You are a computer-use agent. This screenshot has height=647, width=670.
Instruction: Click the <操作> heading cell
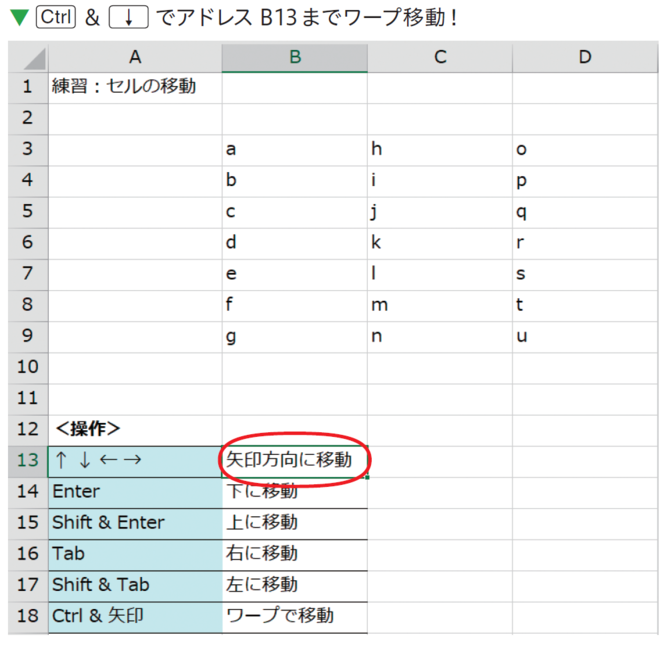[135, 430]
